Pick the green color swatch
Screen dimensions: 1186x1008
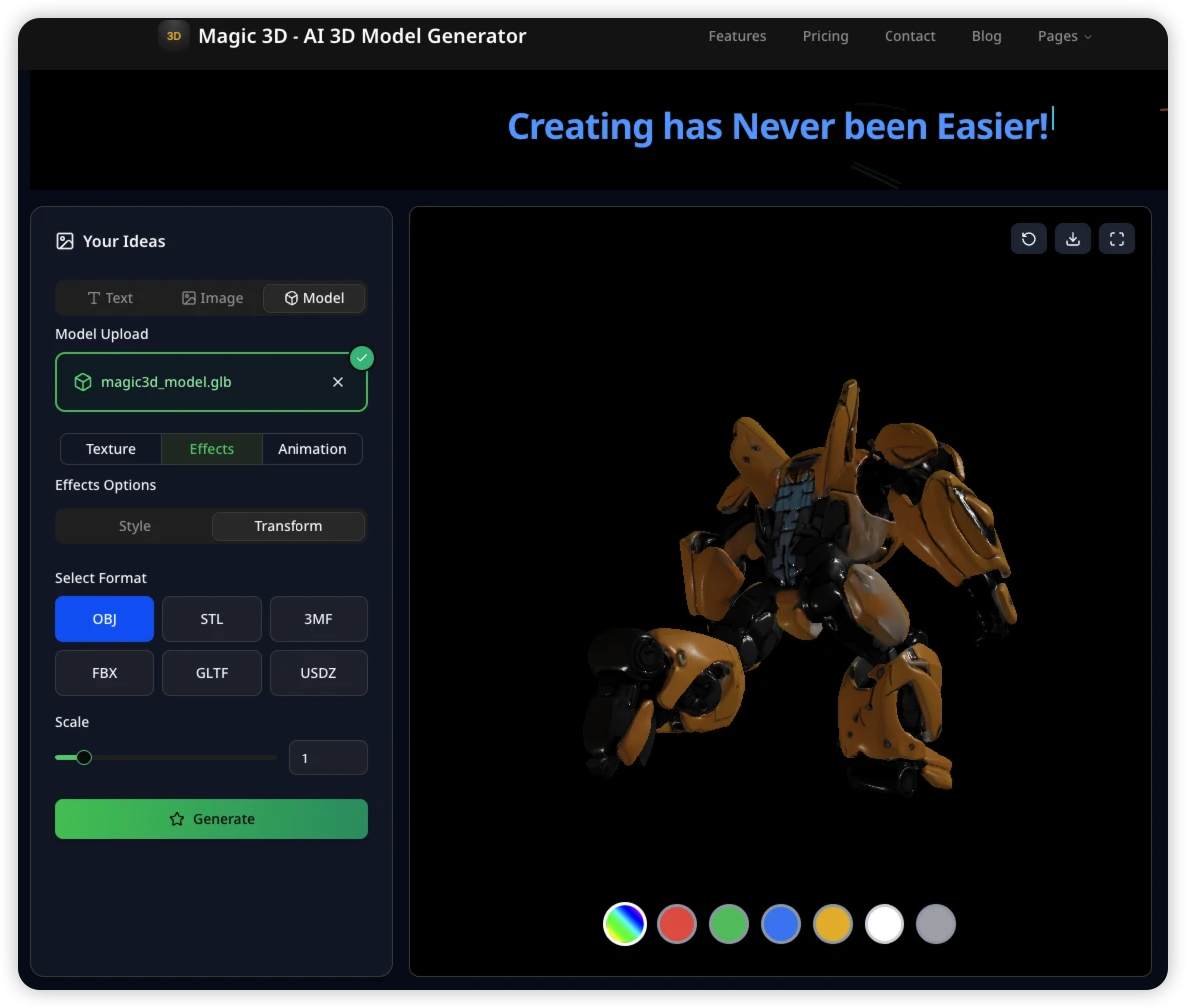pyautogui.click(x=729, y=924)
